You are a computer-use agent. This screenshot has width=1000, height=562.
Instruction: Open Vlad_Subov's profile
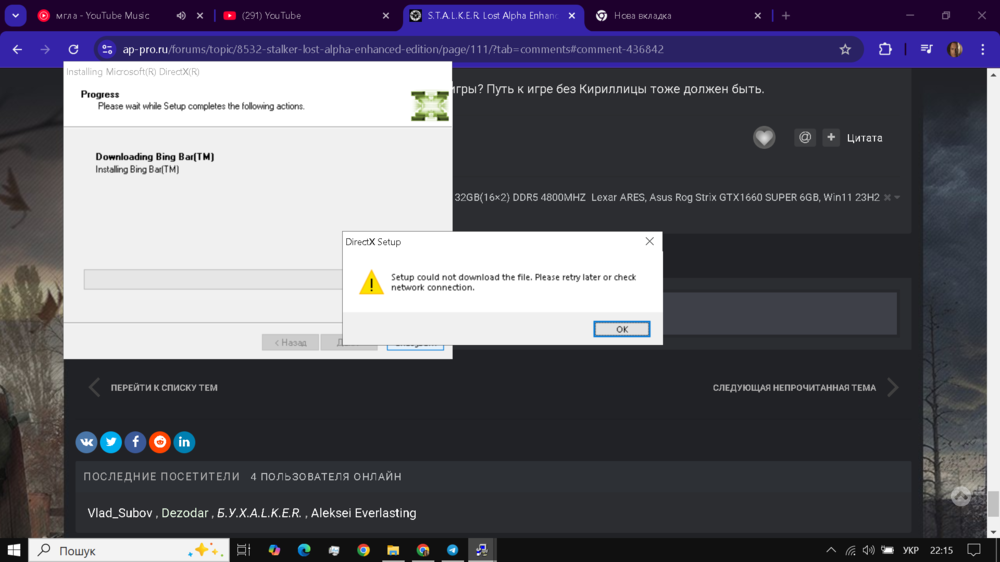pos(120,513)
